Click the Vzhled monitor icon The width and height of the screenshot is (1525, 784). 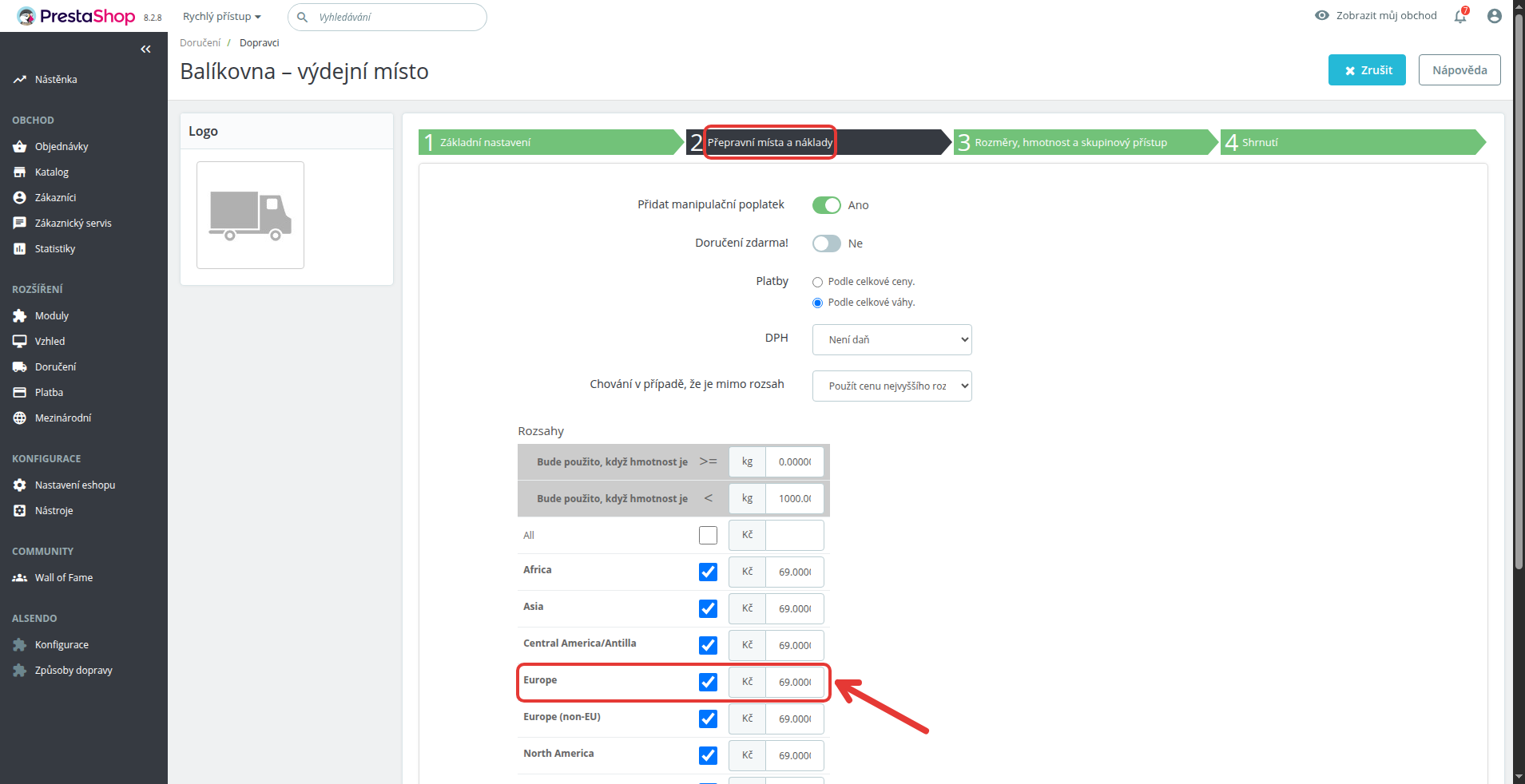point(20,342)
